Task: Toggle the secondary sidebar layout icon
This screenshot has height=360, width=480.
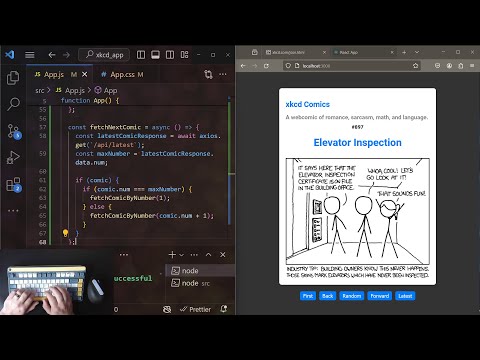Action: pyautogui.click(x=170, y=55)
